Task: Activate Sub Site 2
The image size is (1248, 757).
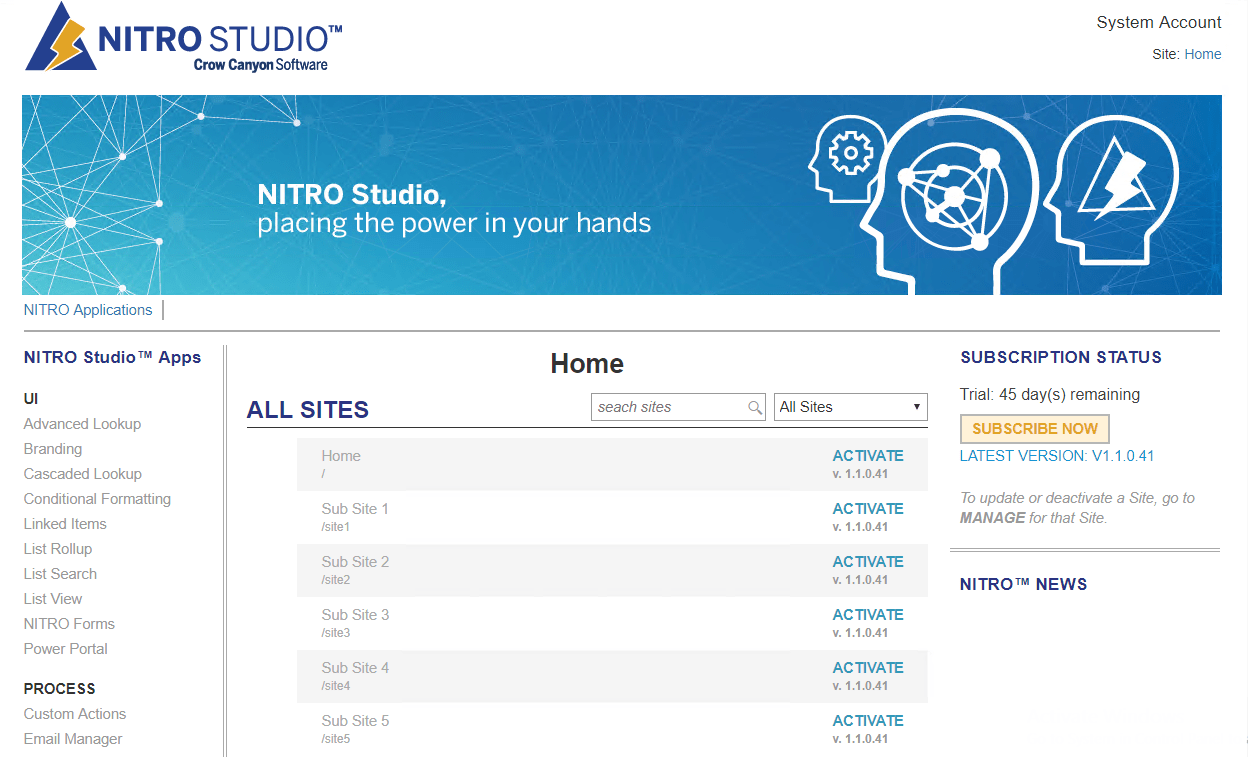Action: pyautogui.click(x=868, y=562)
